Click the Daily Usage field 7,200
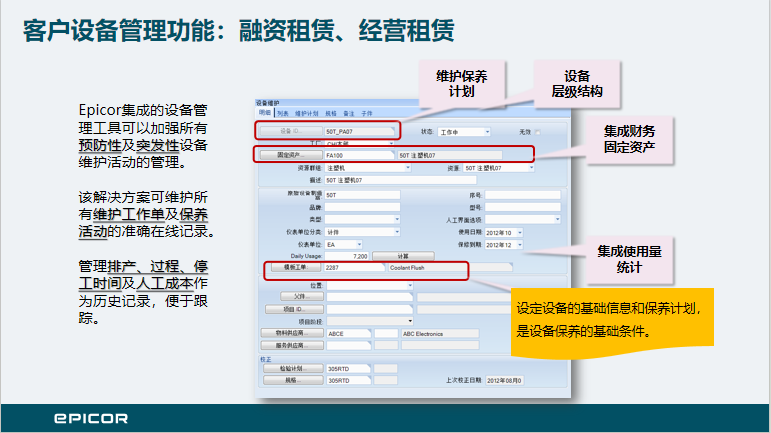This screenshot has height=433, width=771. click(x=347, y=256)
